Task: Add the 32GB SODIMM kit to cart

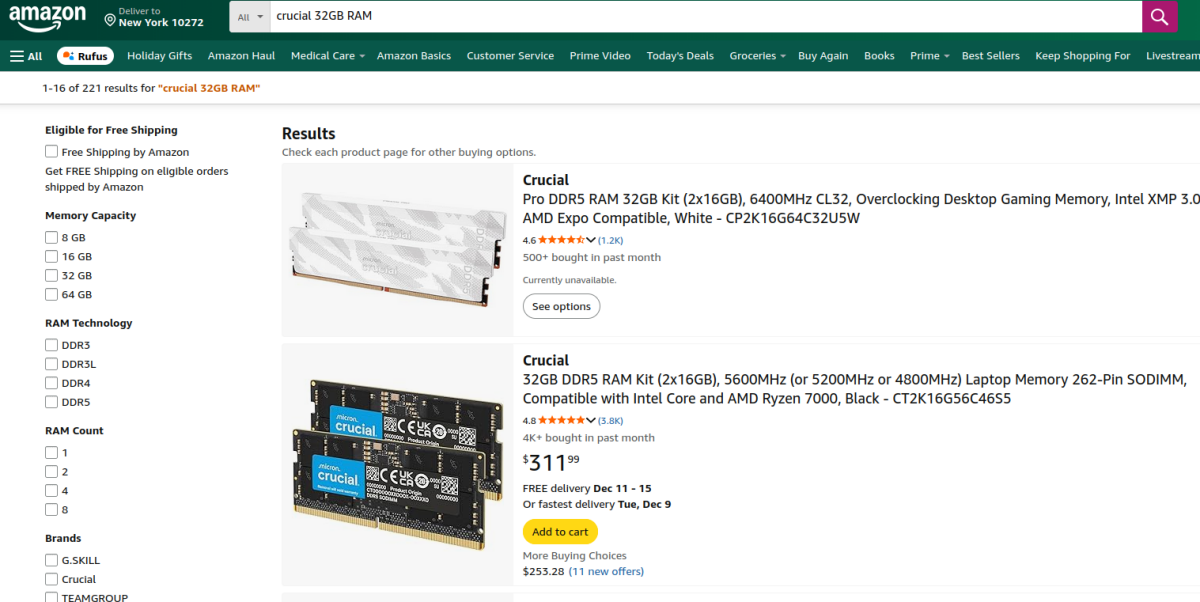Action: [560, 532]
